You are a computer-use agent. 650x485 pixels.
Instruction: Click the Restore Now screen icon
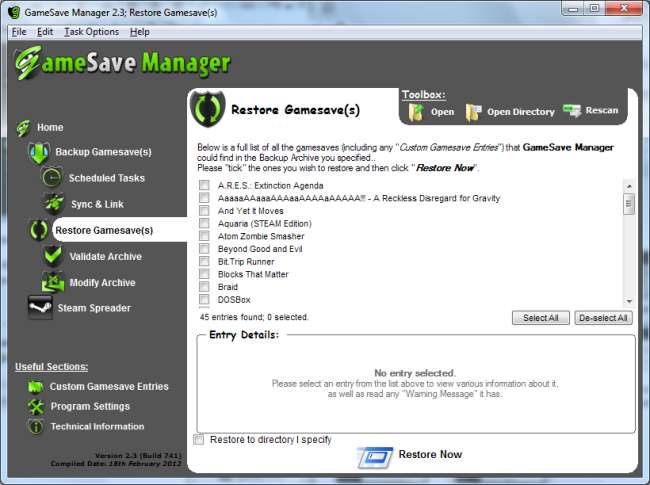coord(375,457)
